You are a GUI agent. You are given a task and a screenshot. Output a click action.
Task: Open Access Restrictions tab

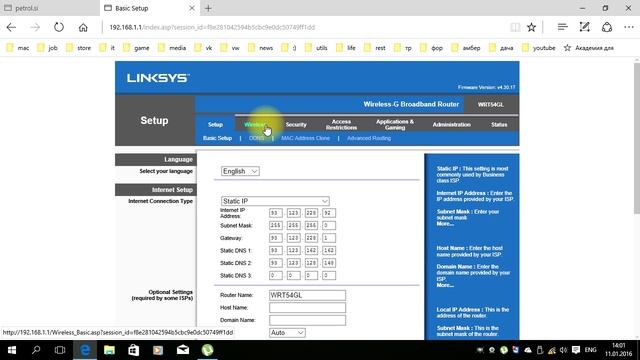(x=341, y=124)
